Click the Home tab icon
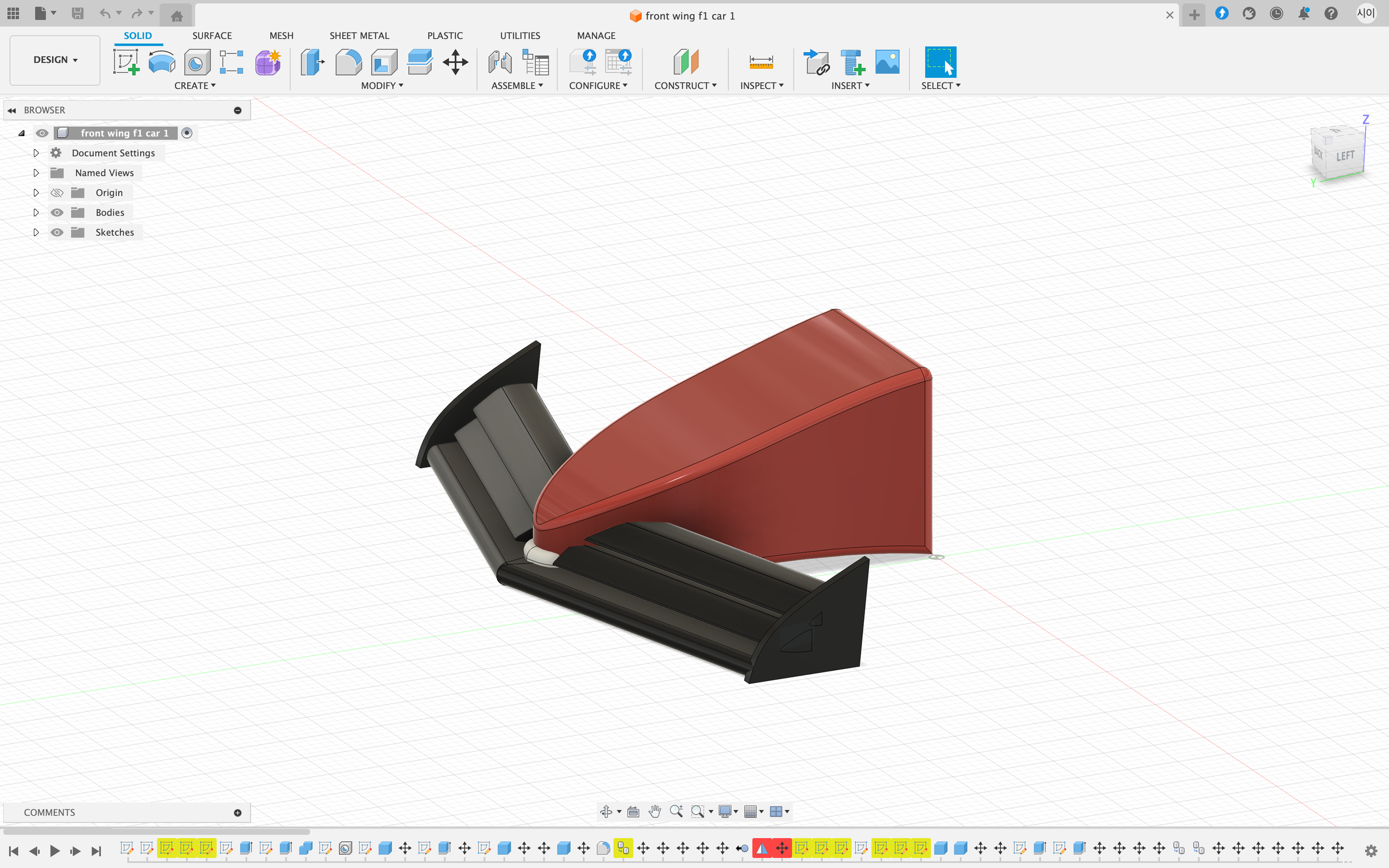 click(177, 16)
